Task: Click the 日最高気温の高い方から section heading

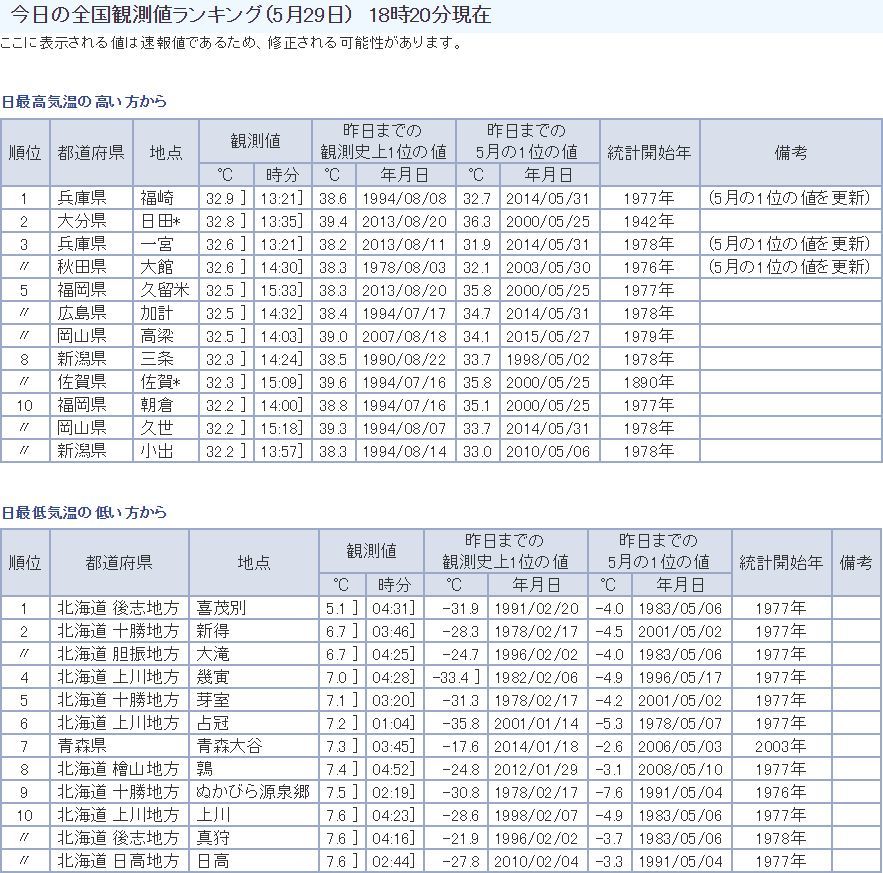Action: [x=84, y=101]
